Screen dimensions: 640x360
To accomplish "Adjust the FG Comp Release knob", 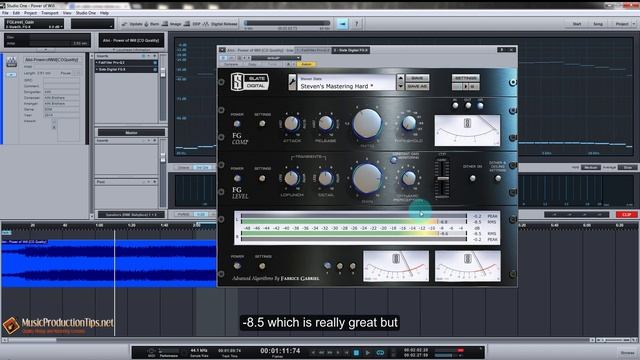I will tap(325, 123).
